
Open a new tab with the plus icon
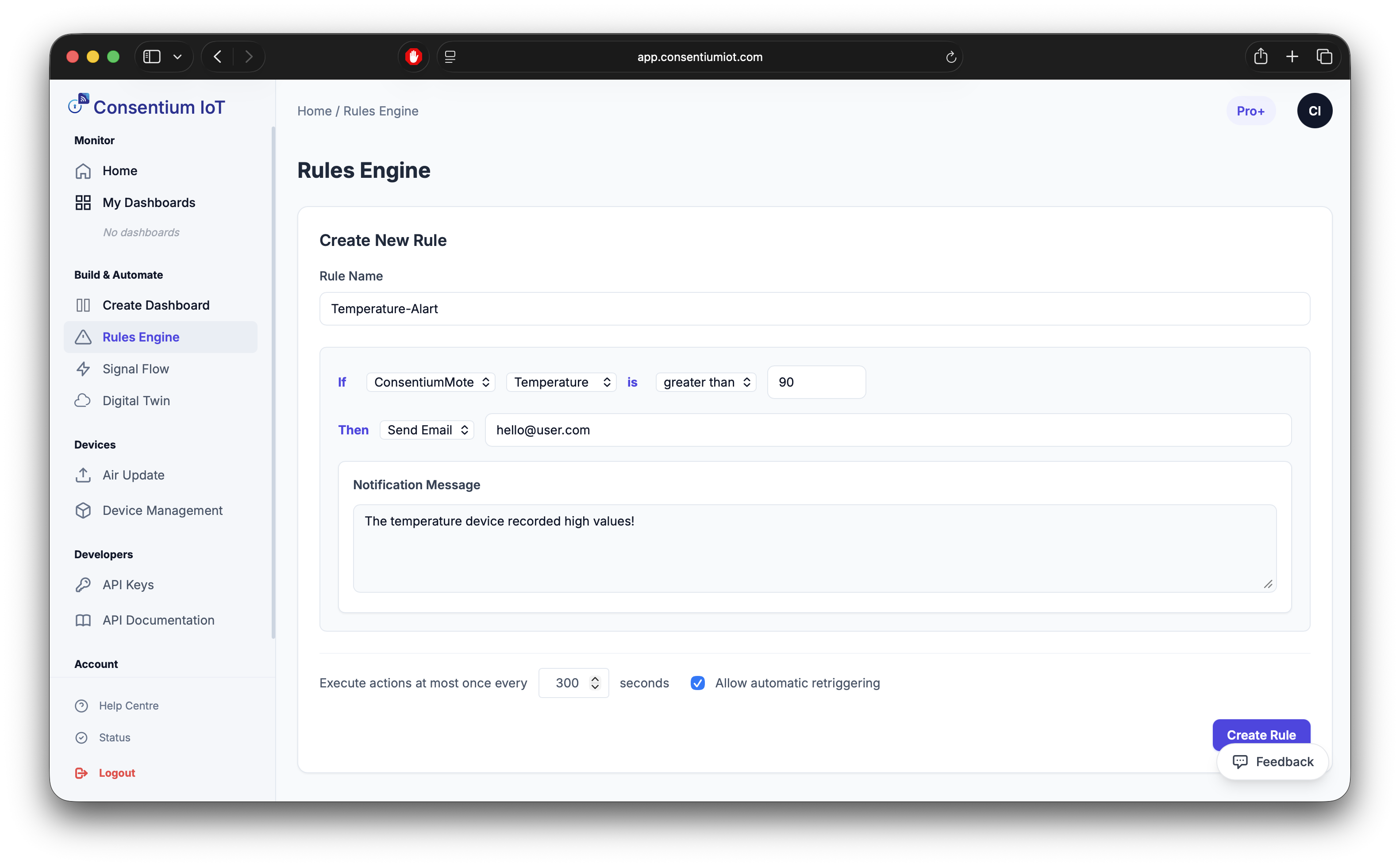(x=1292, y=56)
